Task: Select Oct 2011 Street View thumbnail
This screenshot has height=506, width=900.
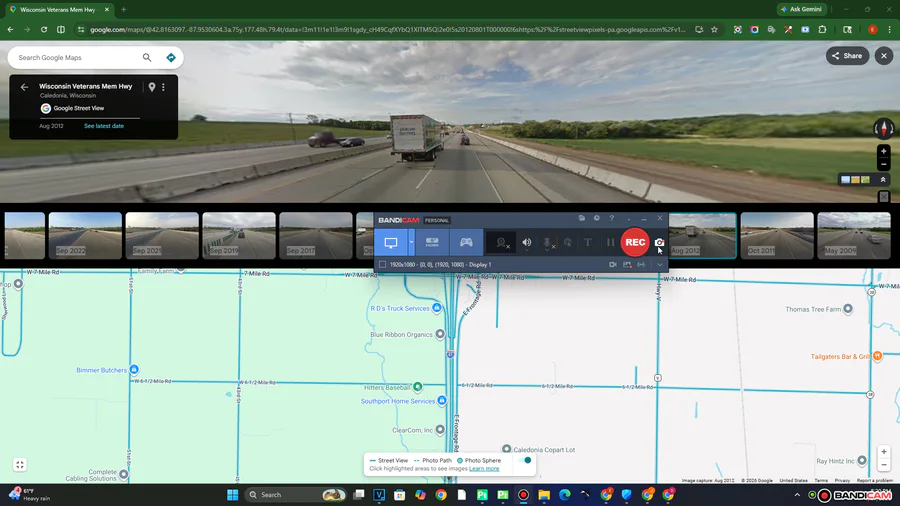Action: point(777,236)
